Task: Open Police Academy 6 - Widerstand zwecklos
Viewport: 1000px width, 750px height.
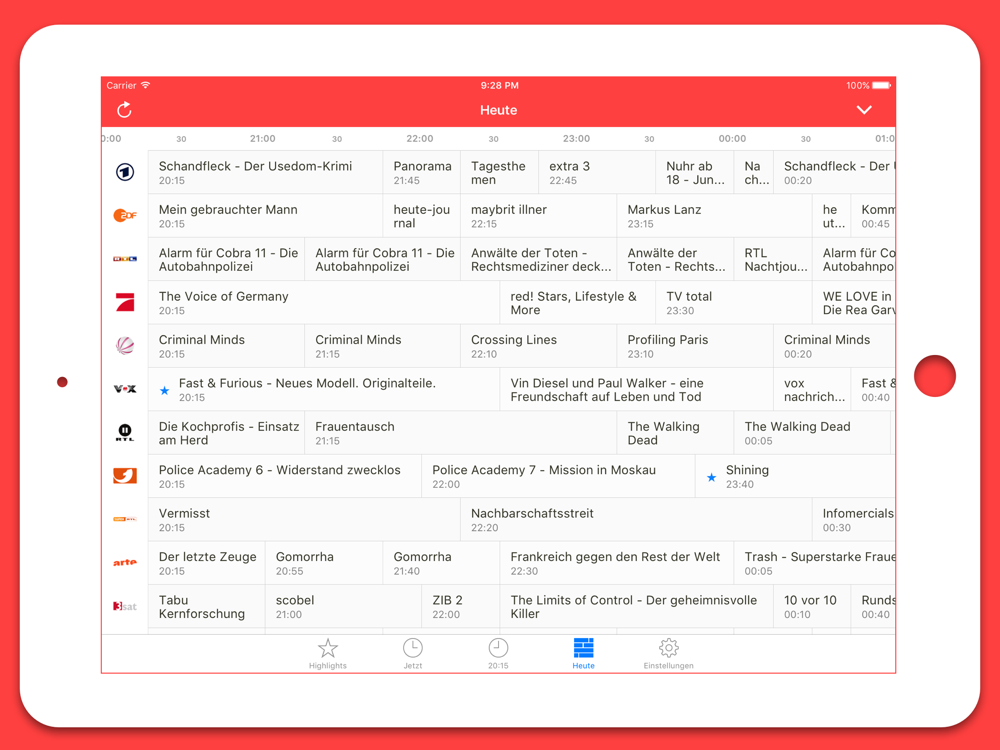Action: point(284,476)
